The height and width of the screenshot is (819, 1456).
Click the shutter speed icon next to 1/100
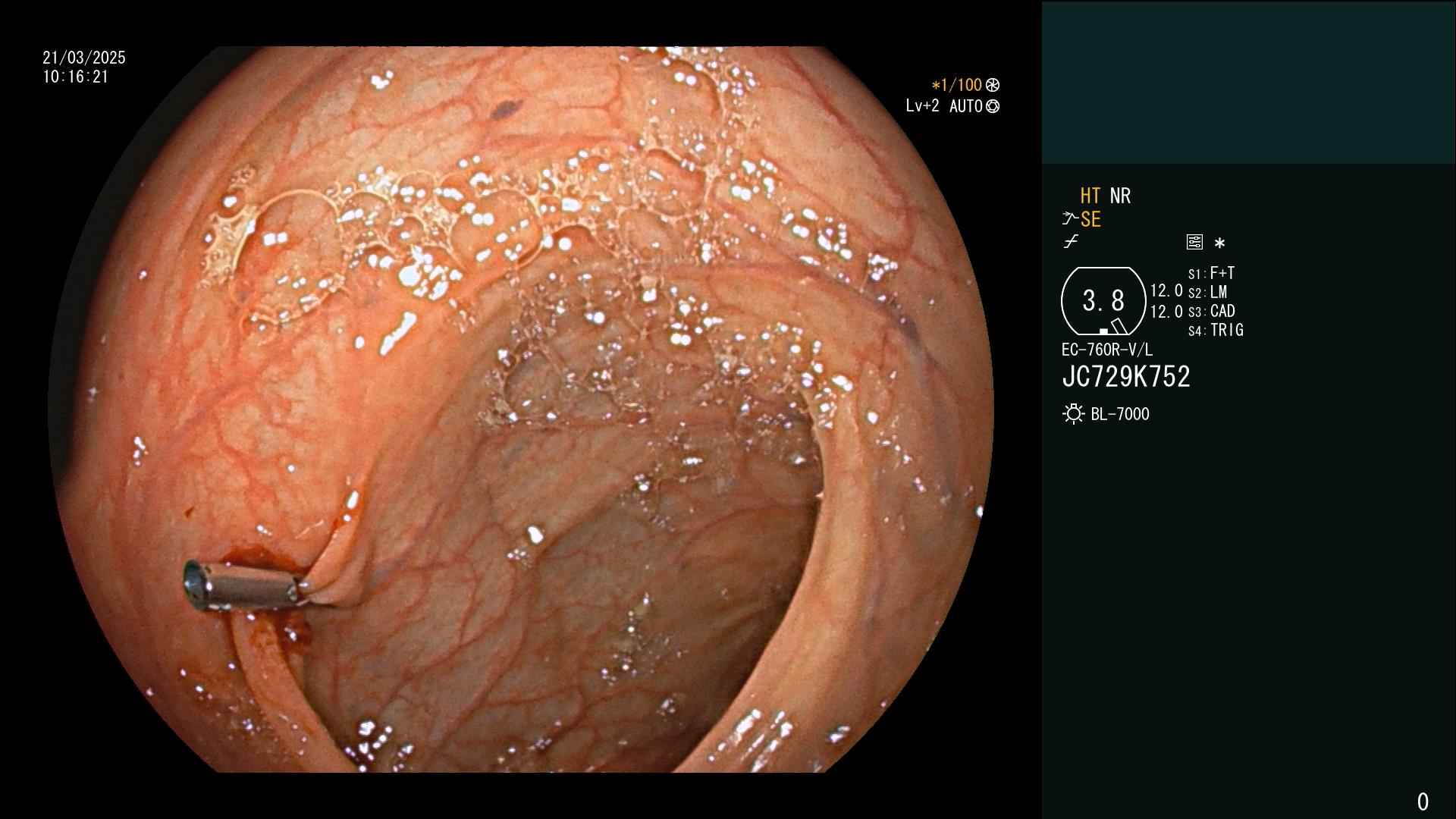993,85
